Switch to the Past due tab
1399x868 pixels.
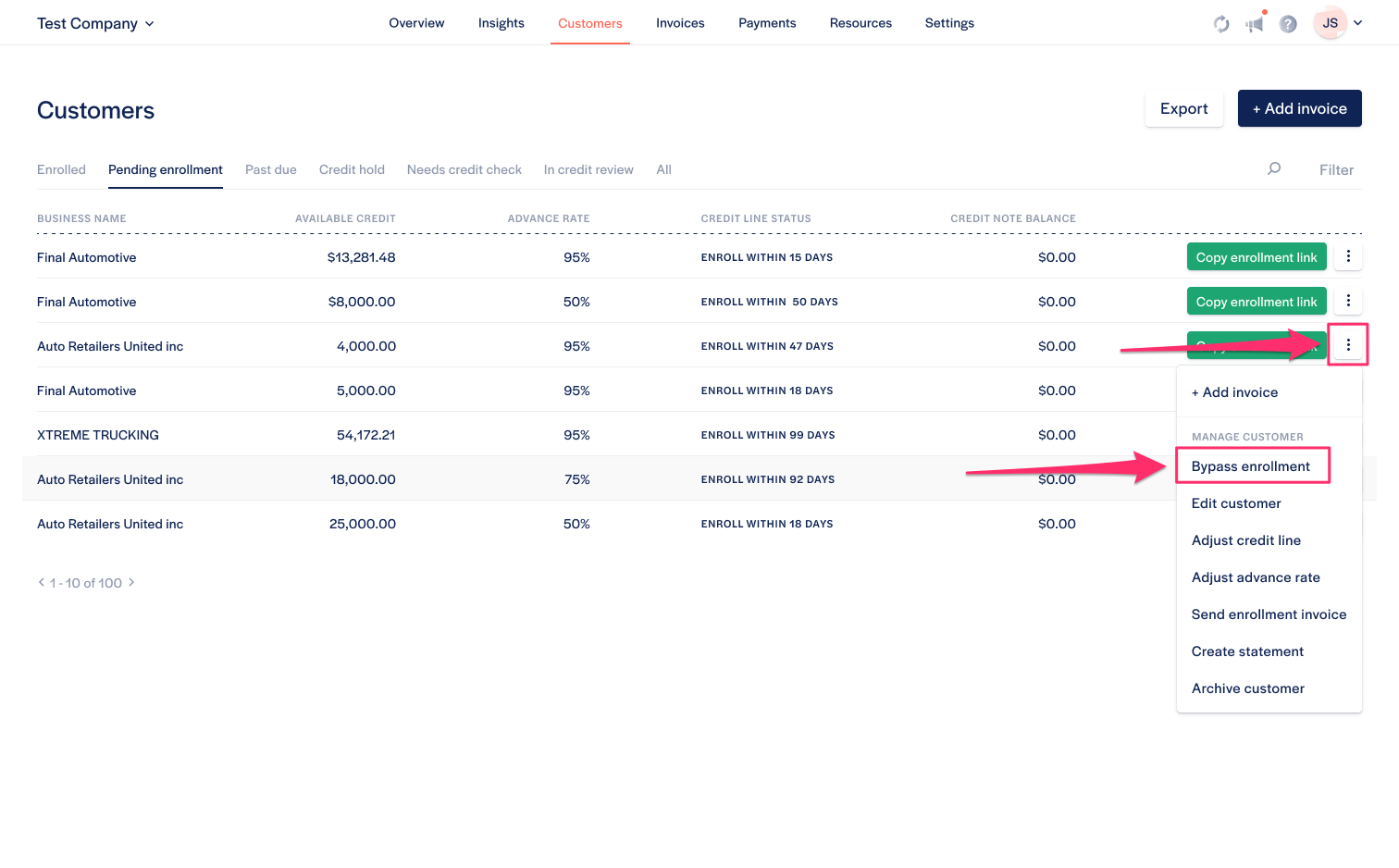point(270,169)
